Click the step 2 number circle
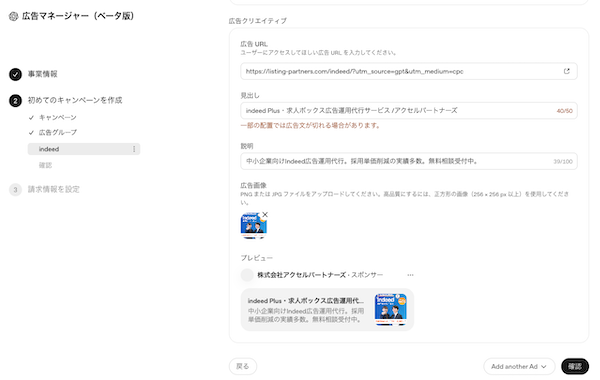The height and width of the screenshot is (380, 600). 15,101
